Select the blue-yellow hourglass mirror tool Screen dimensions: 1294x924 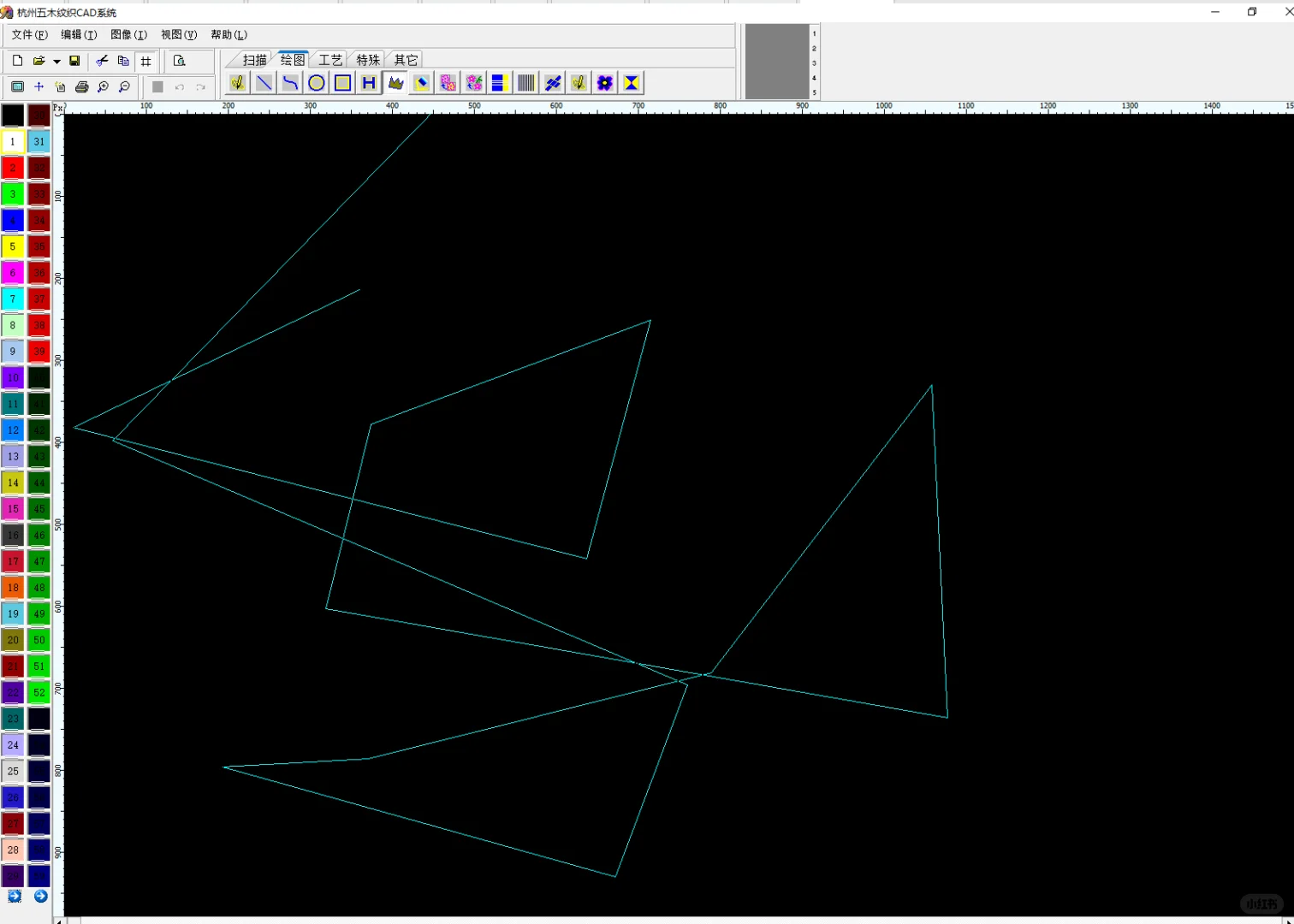click(x=632, y=83)
